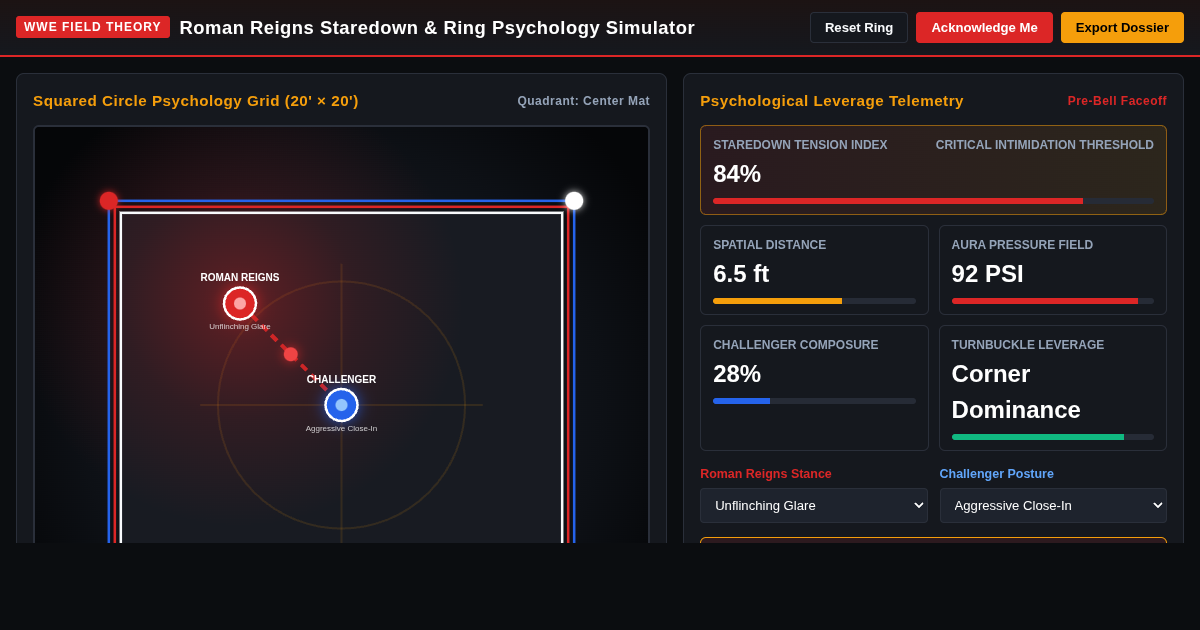Image resolution: width=1200 pixels, height=630 pixels.
Task: Click the Export Dossier button
Action: (x=1122, y=27)
